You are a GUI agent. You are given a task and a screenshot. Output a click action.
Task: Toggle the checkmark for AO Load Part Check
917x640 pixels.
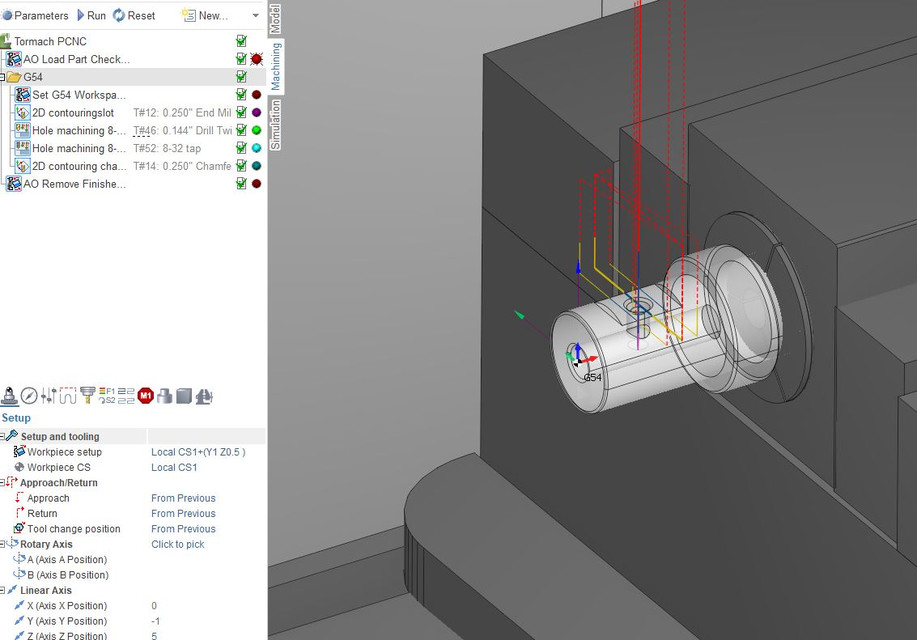[241, 59]
